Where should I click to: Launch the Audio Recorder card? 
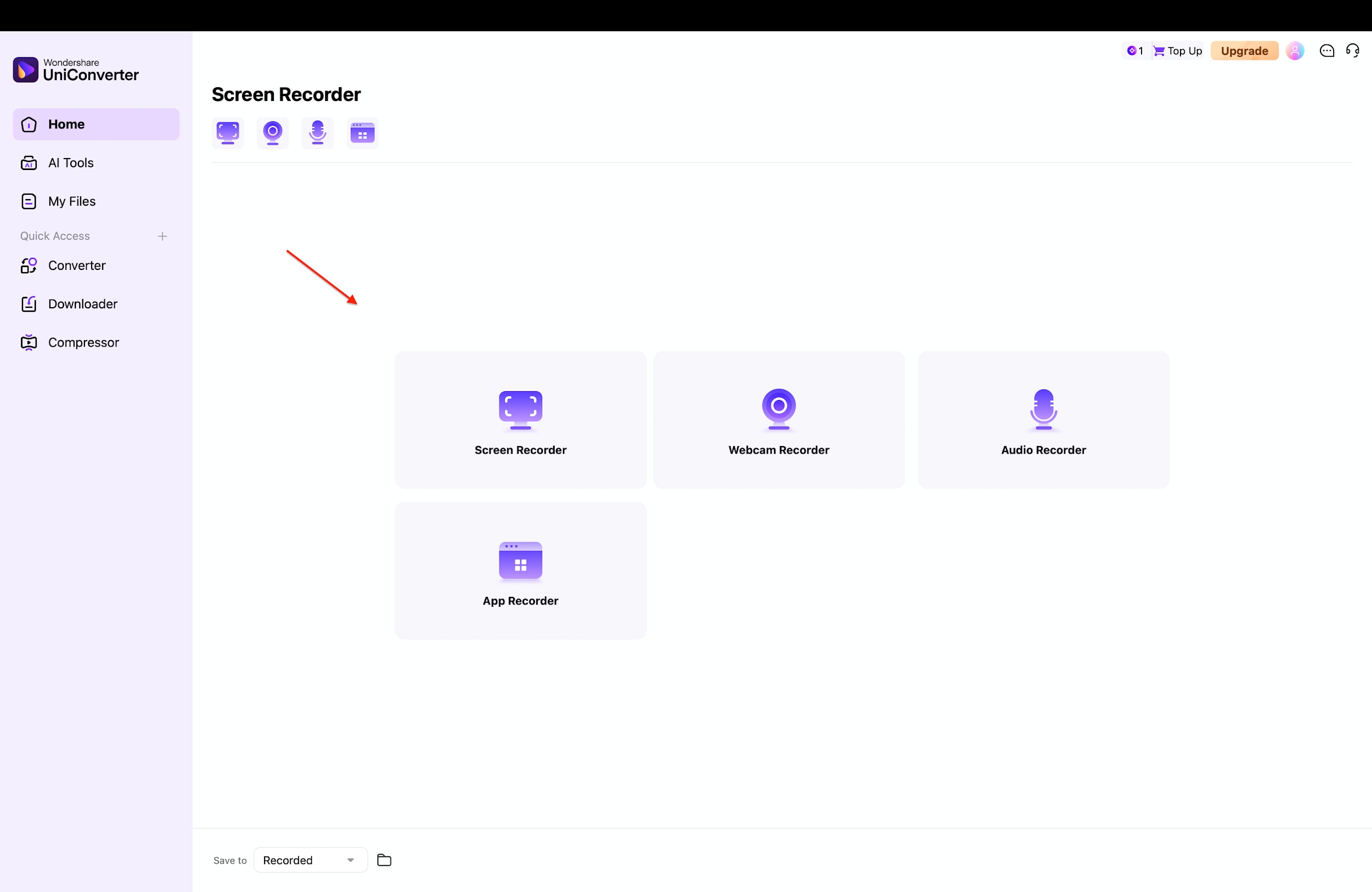1043,420
